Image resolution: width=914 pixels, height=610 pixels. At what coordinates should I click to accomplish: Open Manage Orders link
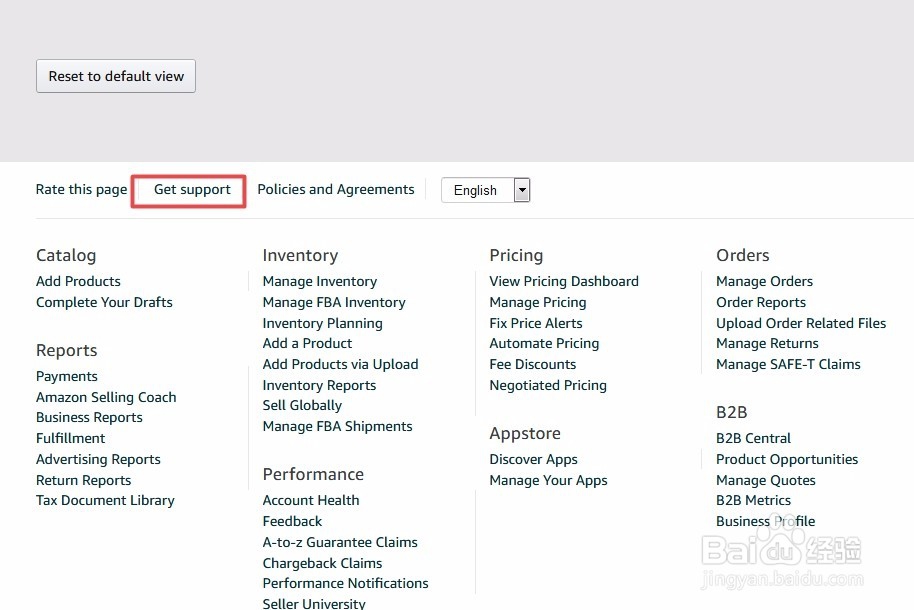click(x=764, y=281)
